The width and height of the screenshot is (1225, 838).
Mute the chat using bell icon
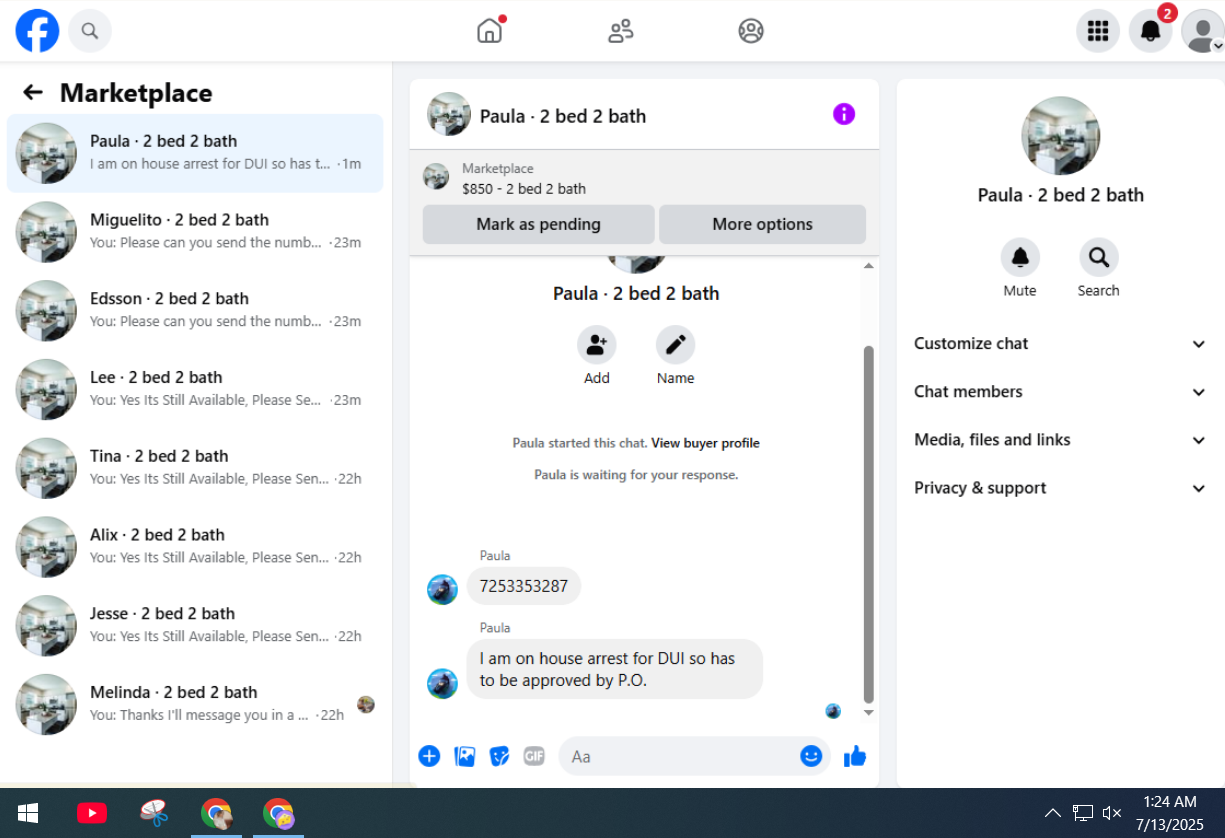(1020, 258)
